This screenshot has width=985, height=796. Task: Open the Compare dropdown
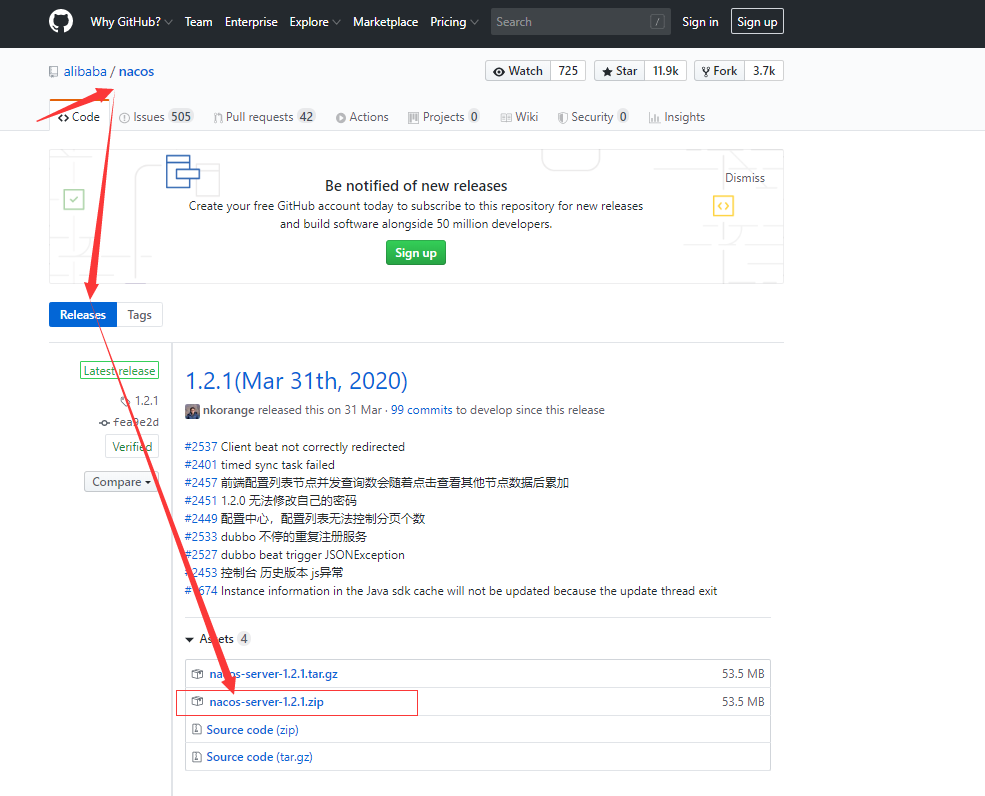point(121,482)
